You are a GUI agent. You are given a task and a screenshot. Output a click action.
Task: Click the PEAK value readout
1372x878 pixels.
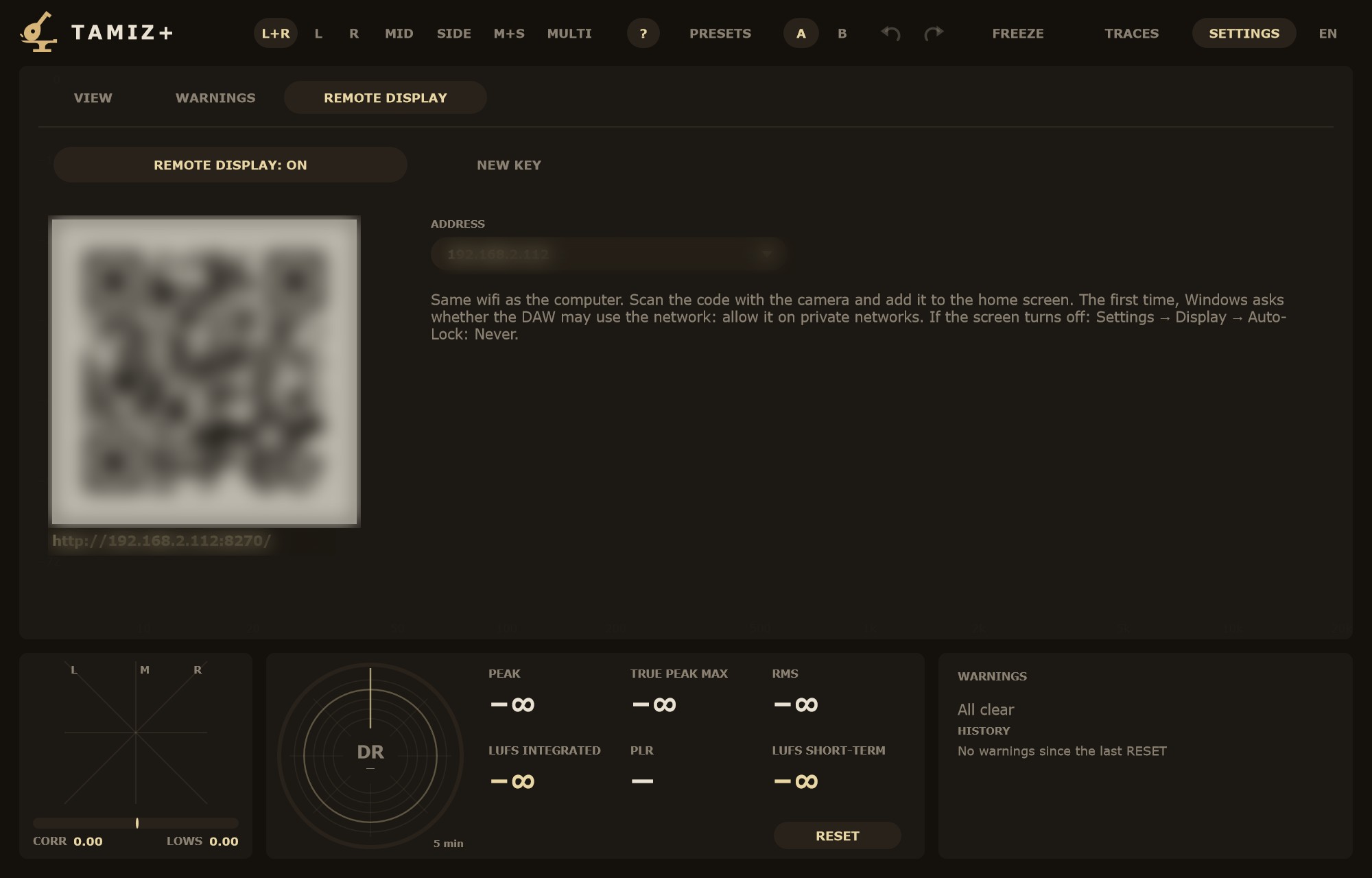pyautogui.click(x=512, y=704)
